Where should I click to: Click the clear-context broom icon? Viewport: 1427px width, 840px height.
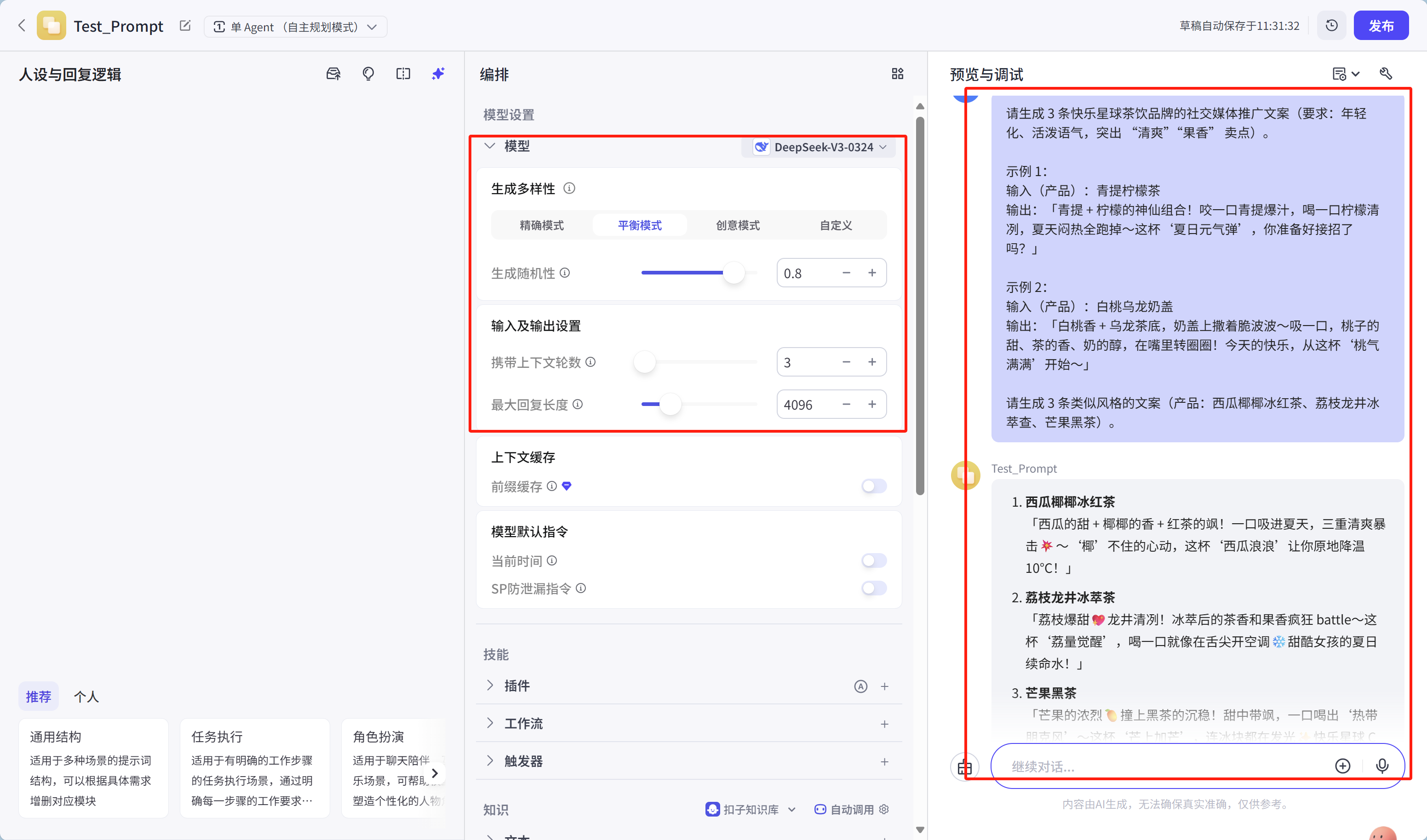[965, 767]
